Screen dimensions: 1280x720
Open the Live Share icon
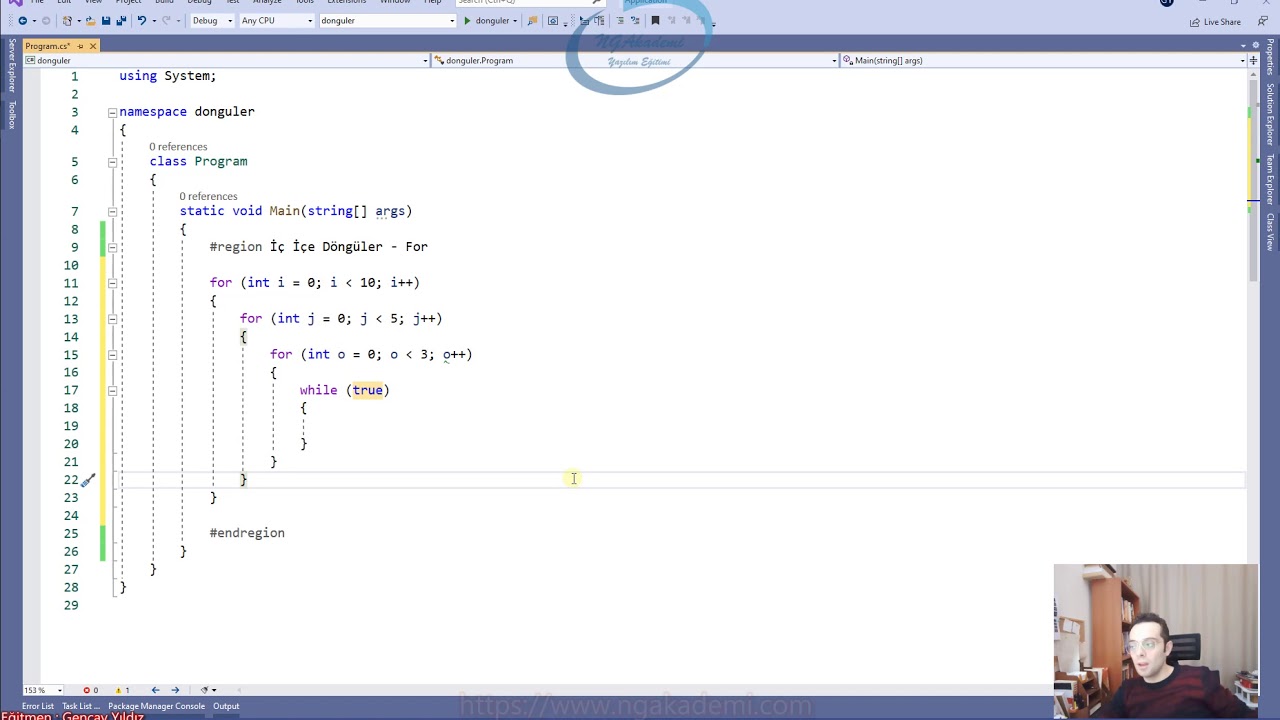coord(1195,22)
